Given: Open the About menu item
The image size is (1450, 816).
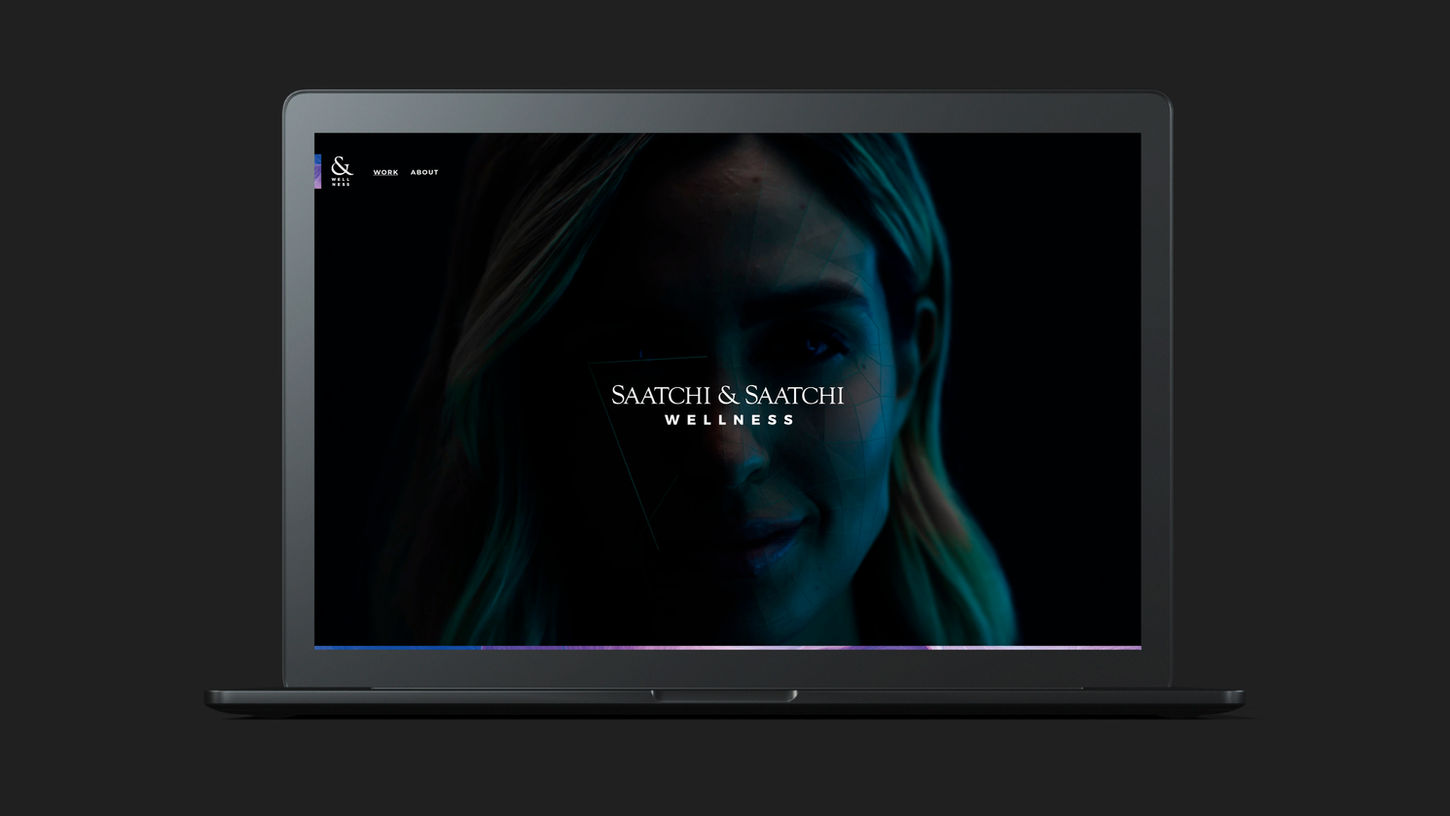Looking at the screenshot, I should pos(424,172).
